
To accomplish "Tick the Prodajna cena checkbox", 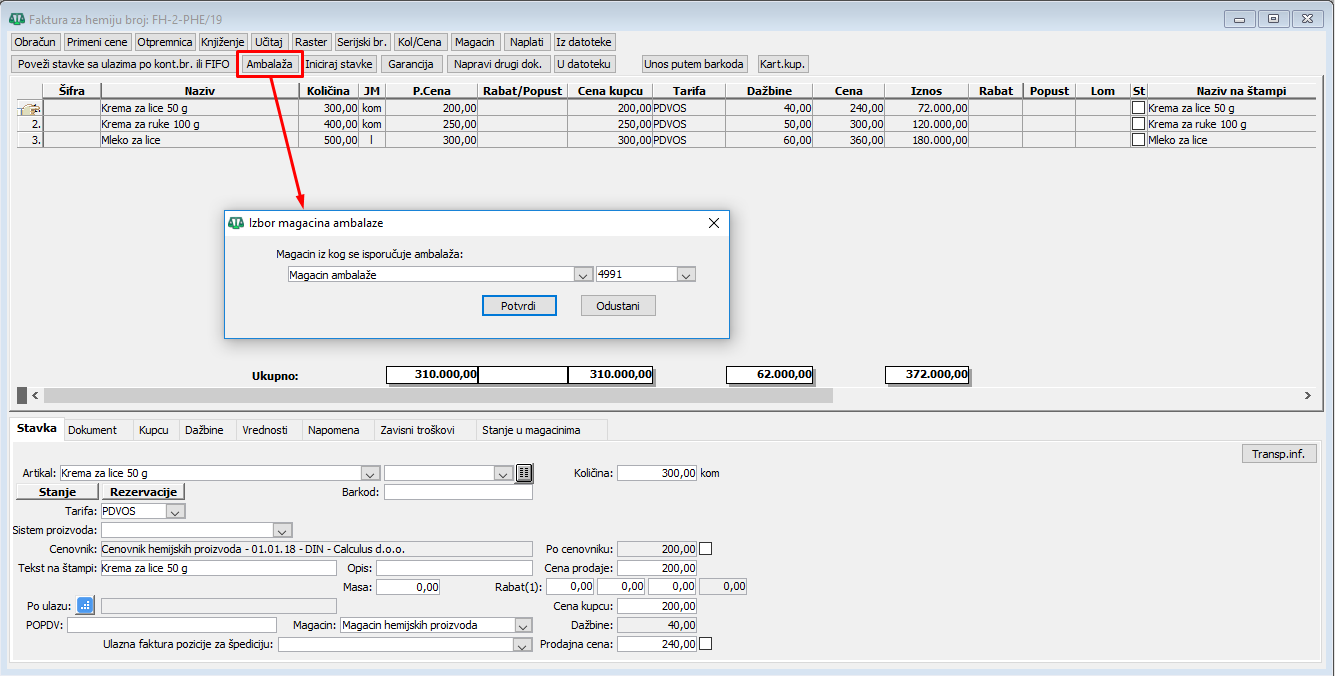I will [706, 644].
